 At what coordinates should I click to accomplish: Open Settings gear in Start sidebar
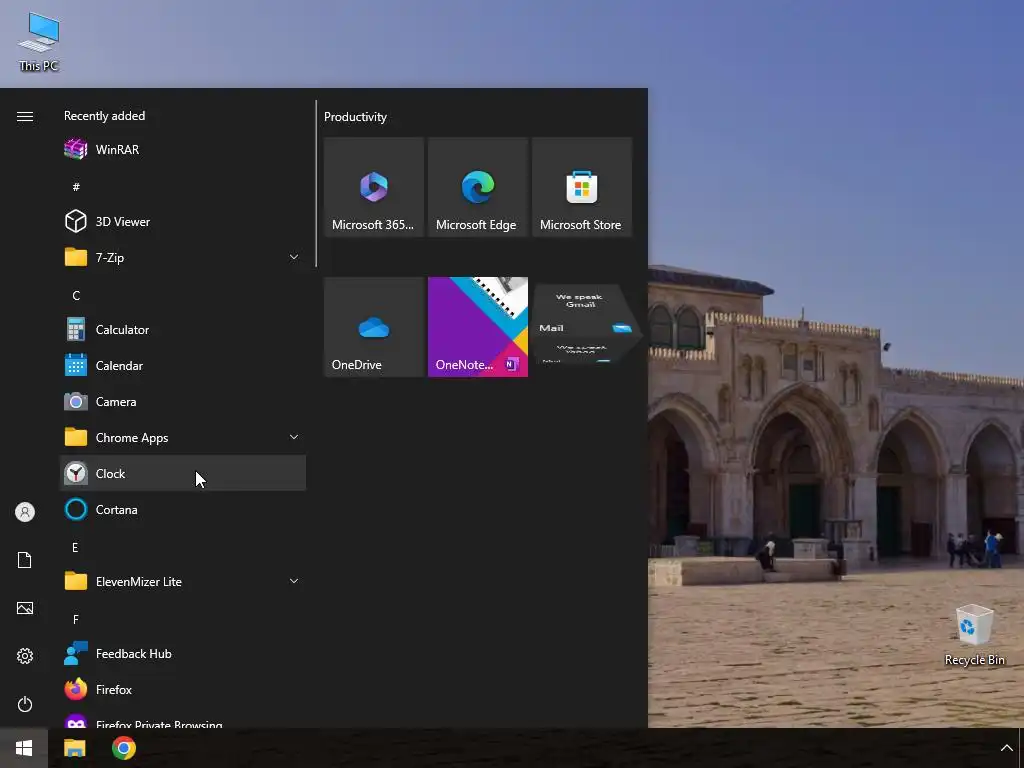click(x=25, y=656)
